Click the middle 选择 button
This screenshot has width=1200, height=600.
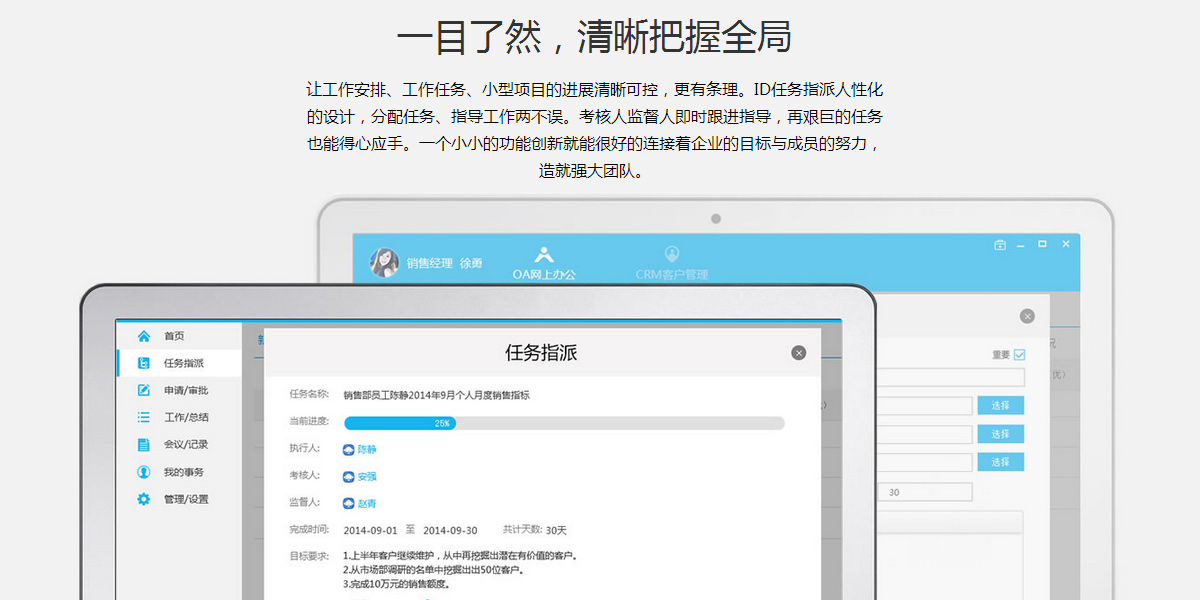click(1000, 434)
